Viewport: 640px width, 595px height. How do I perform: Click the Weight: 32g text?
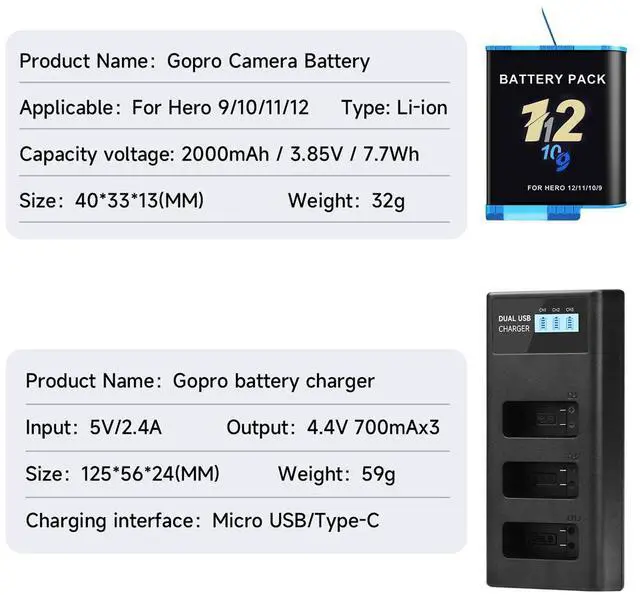point(347,201)
